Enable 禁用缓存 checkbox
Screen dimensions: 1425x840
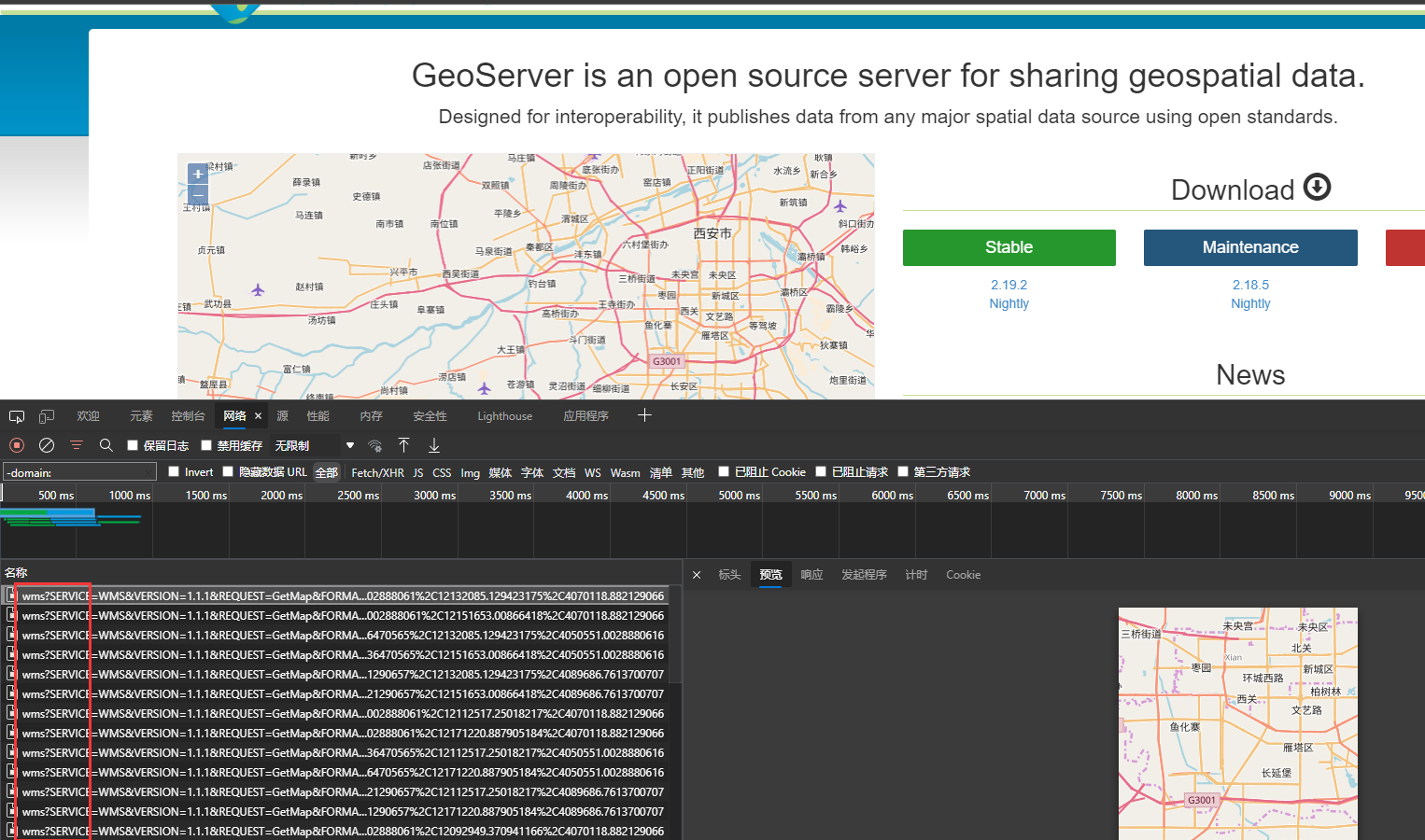(x=206, y=445)
